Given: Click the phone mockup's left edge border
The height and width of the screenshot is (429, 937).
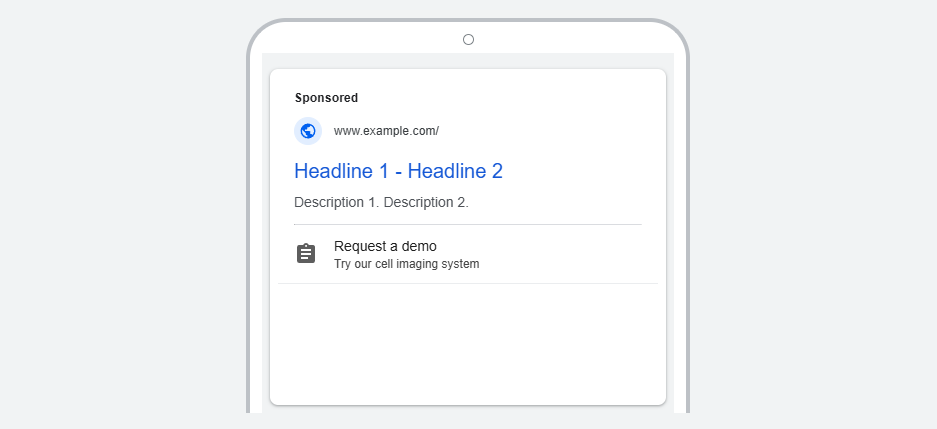Looking at the screenshot, I should (x=249, y=250).
